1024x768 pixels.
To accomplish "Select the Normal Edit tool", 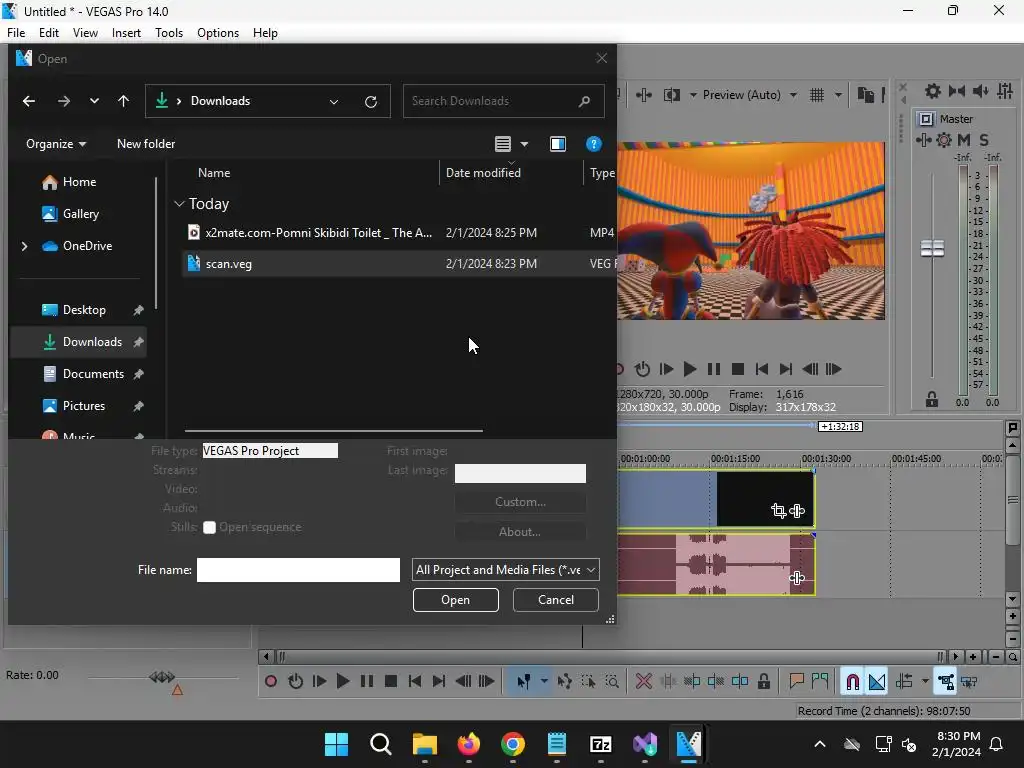I will coord(523,682).
